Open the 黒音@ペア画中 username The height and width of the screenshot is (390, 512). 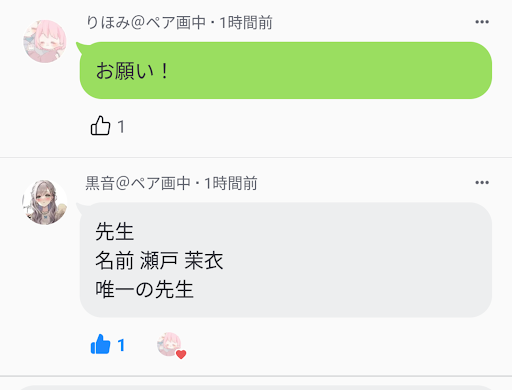coord(138,183)
